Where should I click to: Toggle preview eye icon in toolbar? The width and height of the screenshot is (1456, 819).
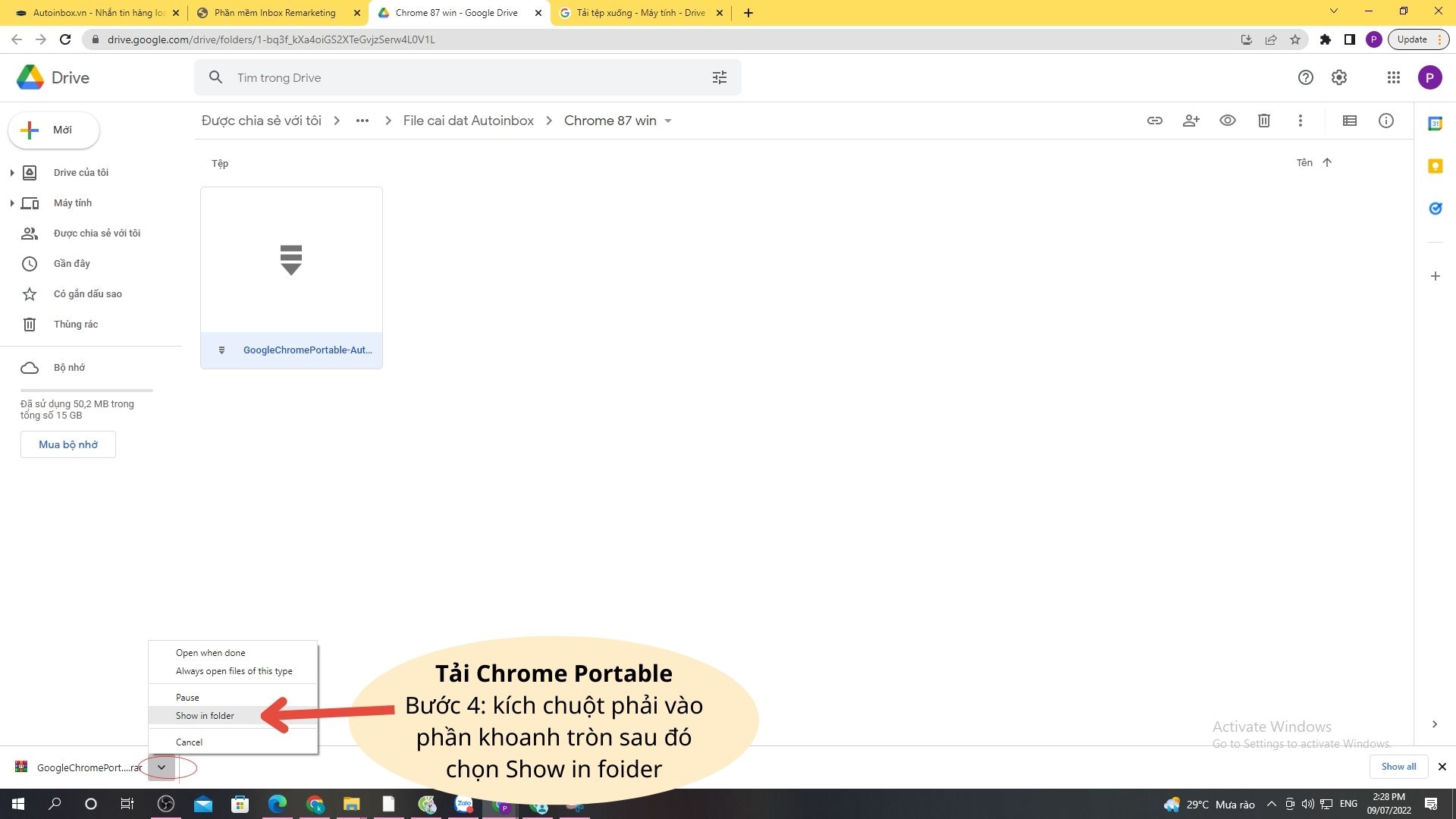(x=1227, y=121)
